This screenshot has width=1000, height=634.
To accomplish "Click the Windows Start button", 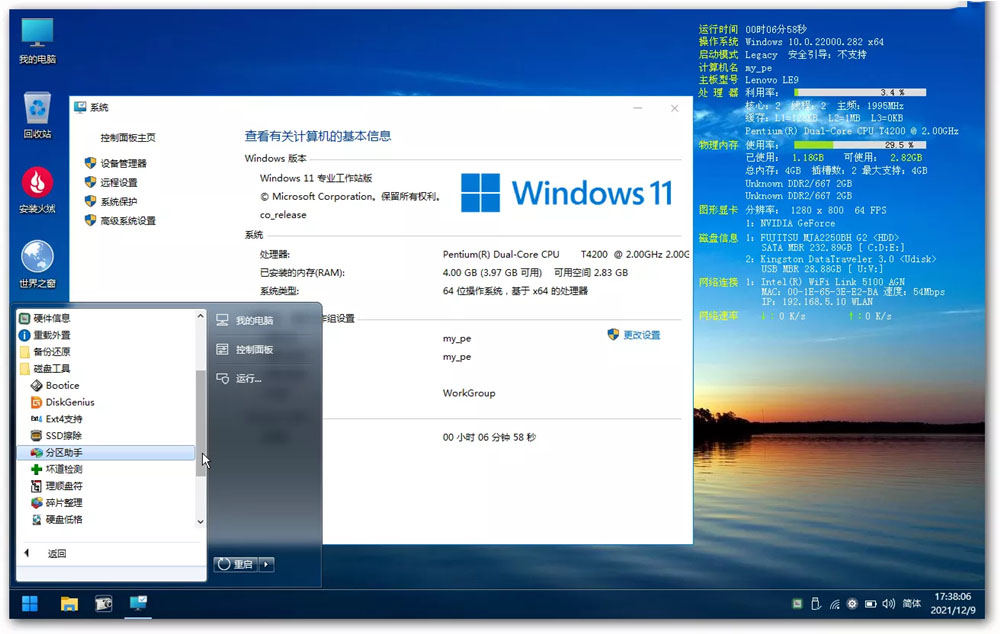I will 30,603.
